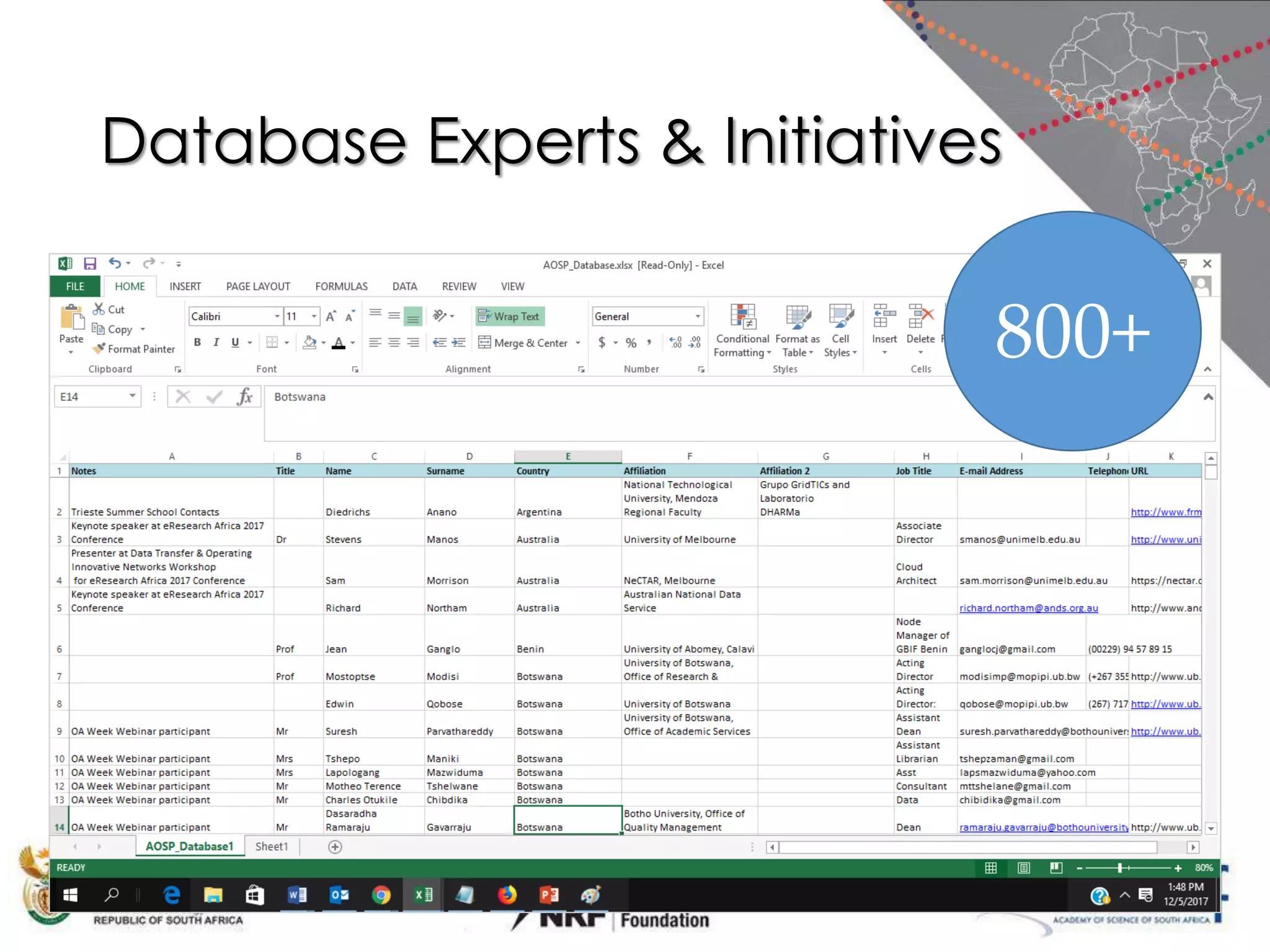Screen dimensions: 1270x952
Task: Apply the red Font Color A
Action: click(x=339, y=343)
